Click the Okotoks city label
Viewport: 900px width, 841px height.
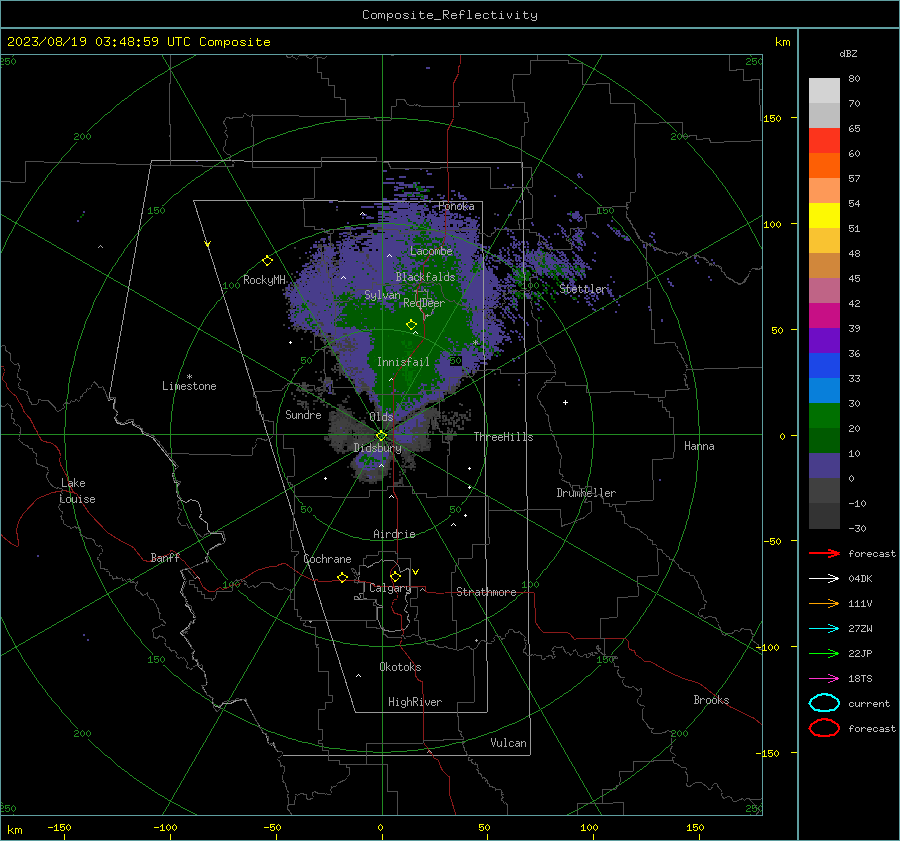400,667
